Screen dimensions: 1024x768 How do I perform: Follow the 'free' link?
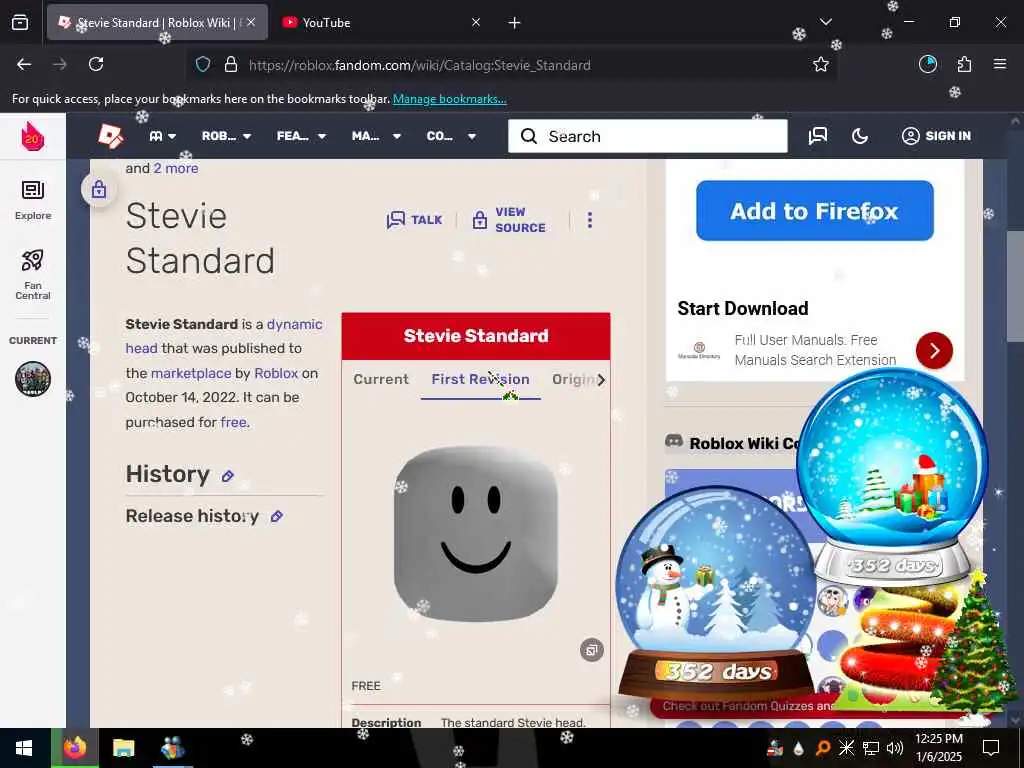coord(233,422)
